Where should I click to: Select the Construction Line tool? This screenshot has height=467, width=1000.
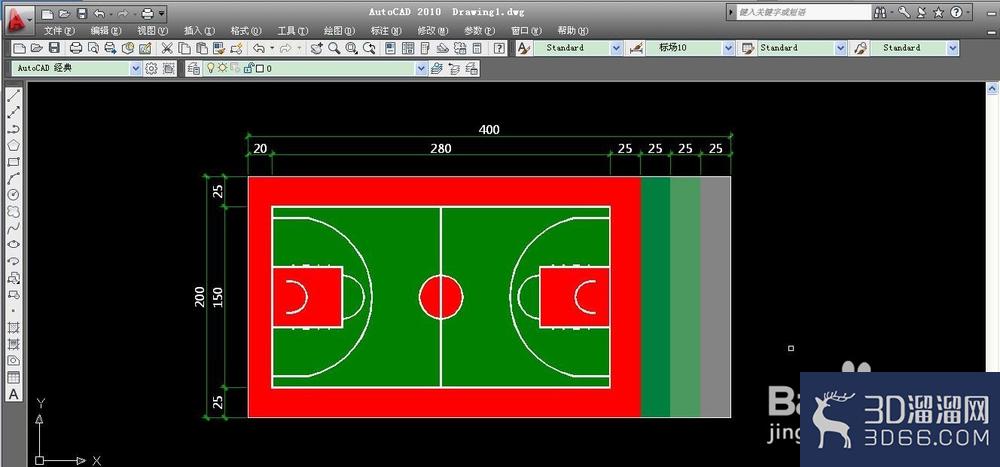pyautogui.click(x=13, y=112)
